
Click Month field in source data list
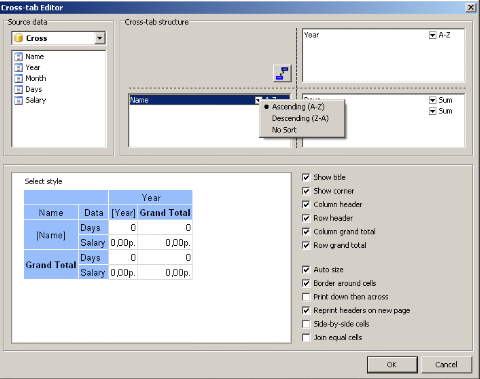[36, 79]
